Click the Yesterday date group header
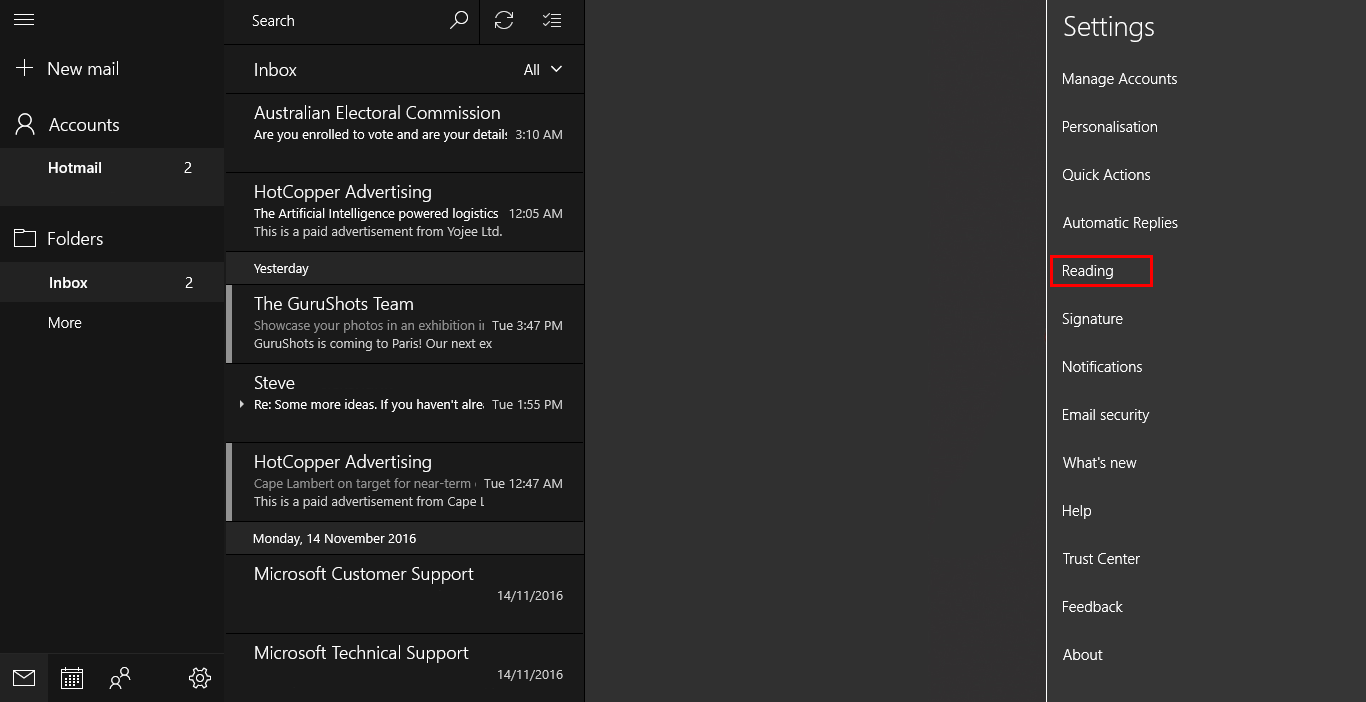The image size is (1366, 702). (405, 268)
